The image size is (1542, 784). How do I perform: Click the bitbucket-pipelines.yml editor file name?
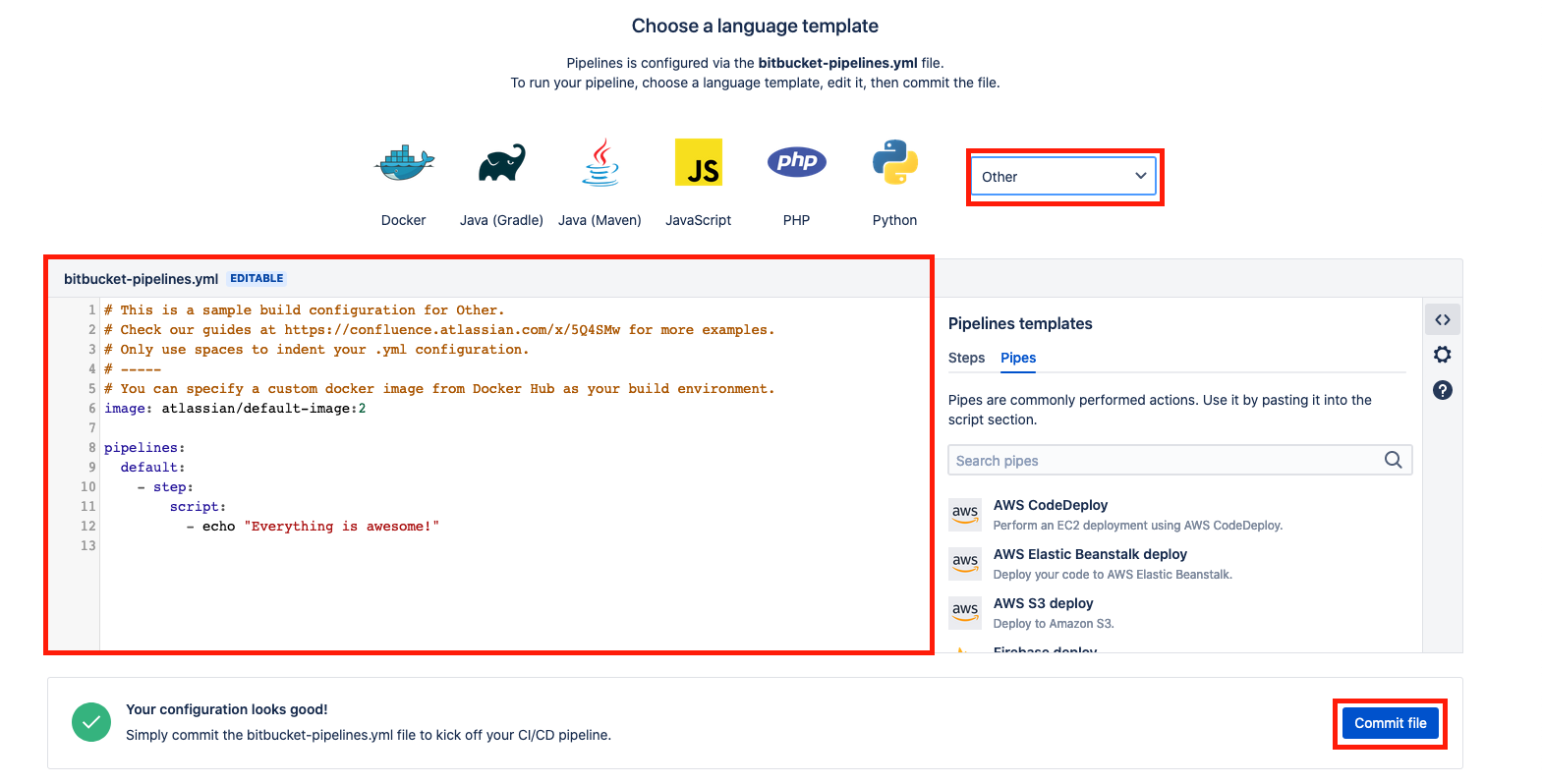tap(141, 279)
